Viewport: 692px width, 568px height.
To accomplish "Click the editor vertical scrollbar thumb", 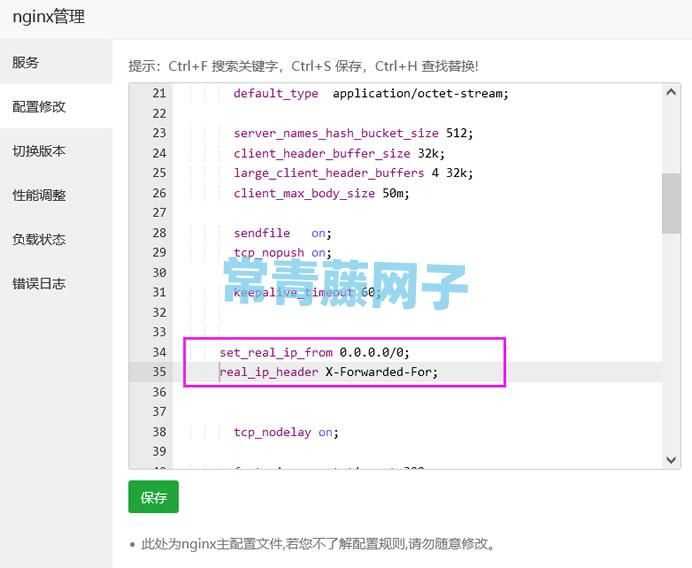I will point(671,203).
